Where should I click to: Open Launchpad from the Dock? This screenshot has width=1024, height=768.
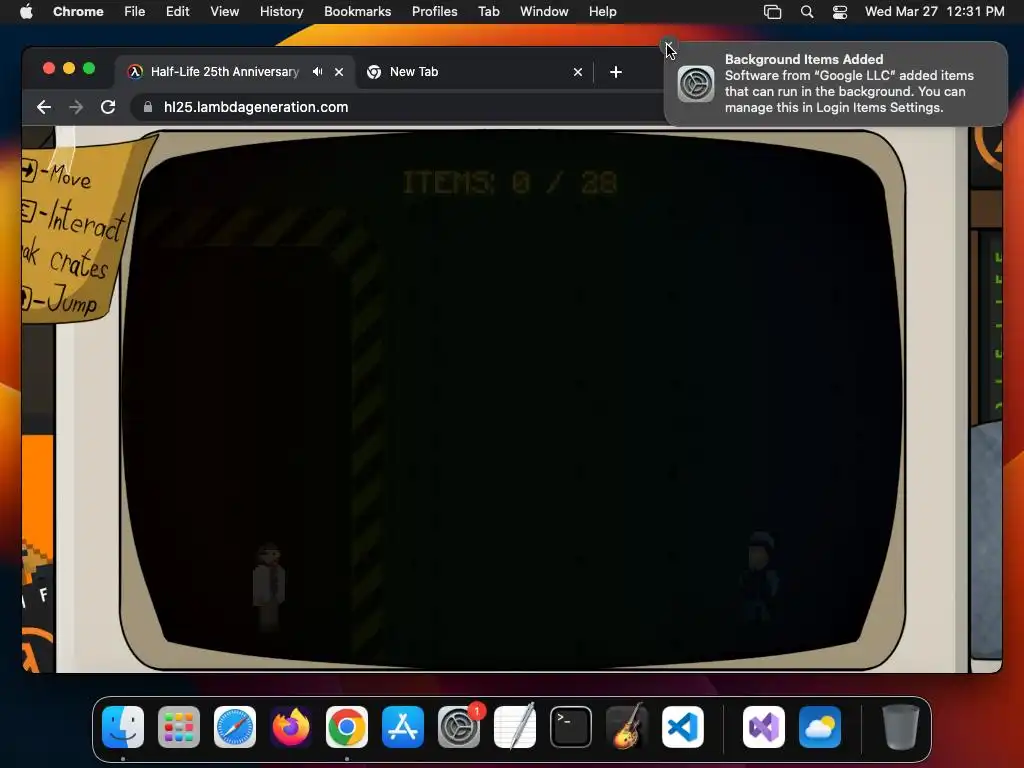pyautogui.click(x=179, y=727)
